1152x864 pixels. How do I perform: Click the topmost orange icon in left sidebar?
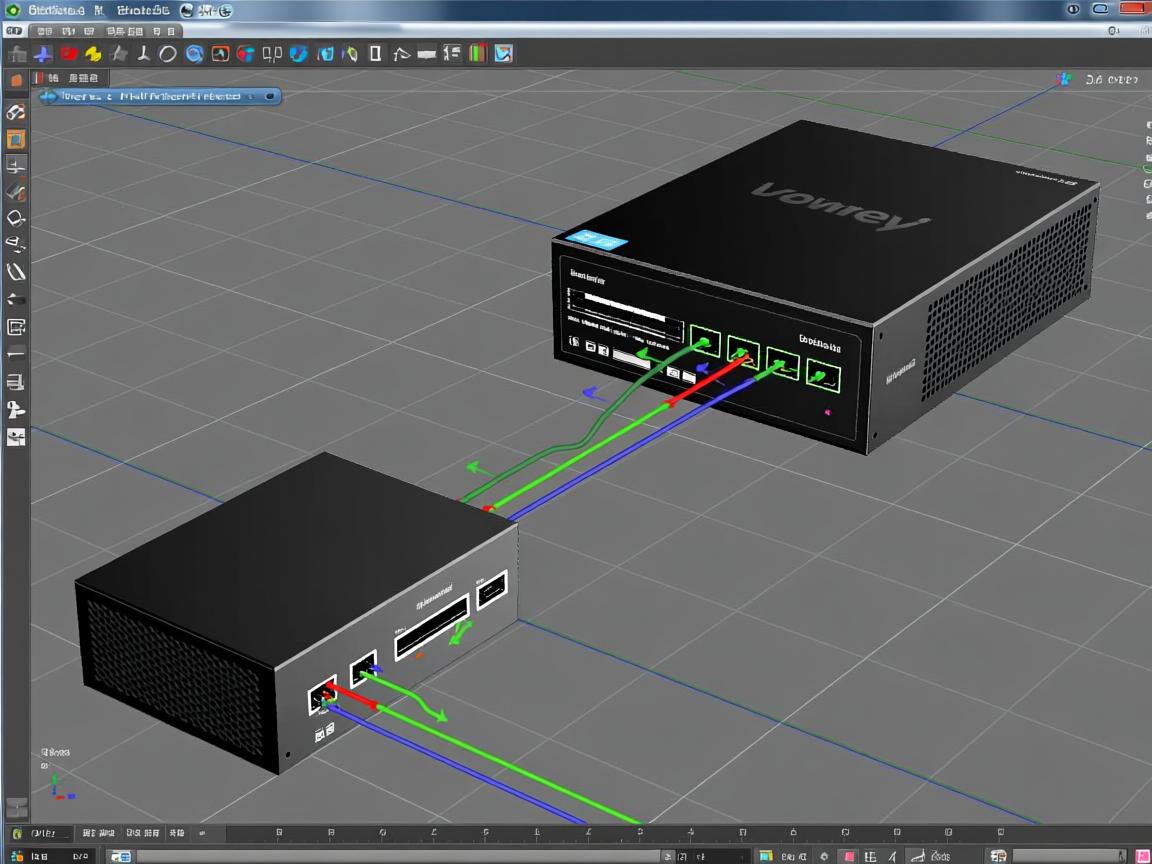(16, 79)
